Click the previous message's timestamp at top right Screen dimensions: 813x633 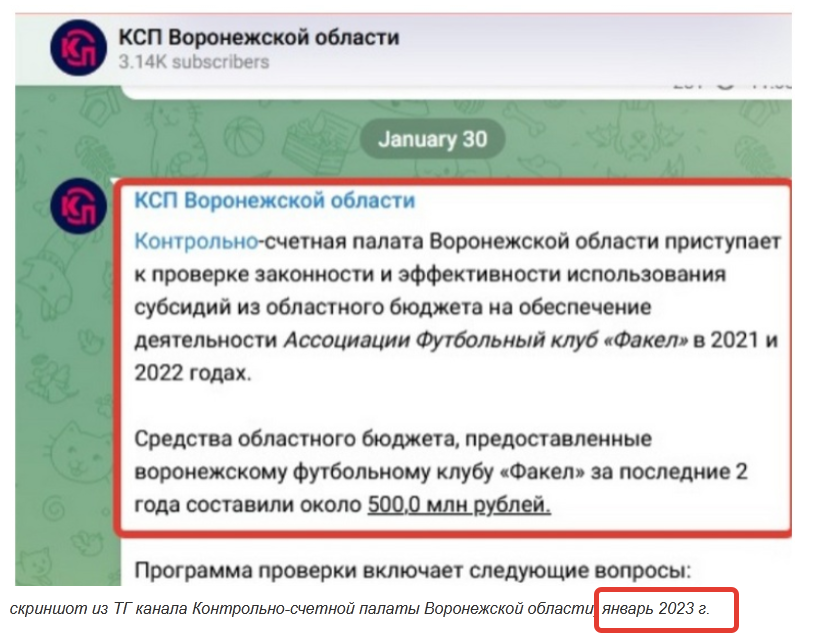[770, 84]
